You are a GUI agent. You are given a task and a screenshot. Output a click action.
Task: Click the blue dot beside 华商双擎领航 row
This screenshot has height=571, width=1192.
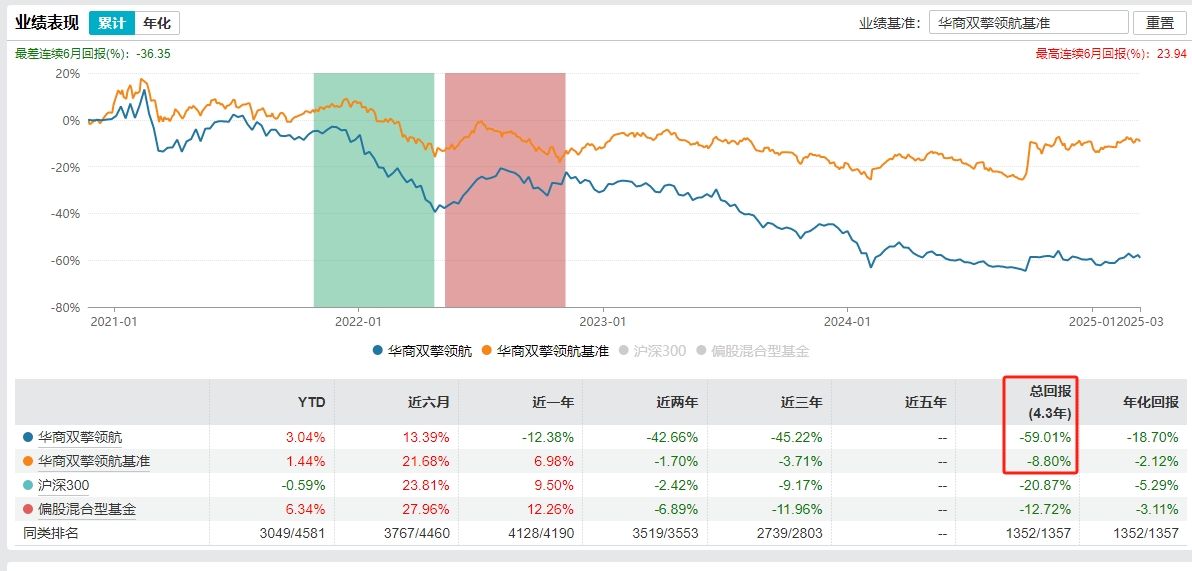pos(27,437)
